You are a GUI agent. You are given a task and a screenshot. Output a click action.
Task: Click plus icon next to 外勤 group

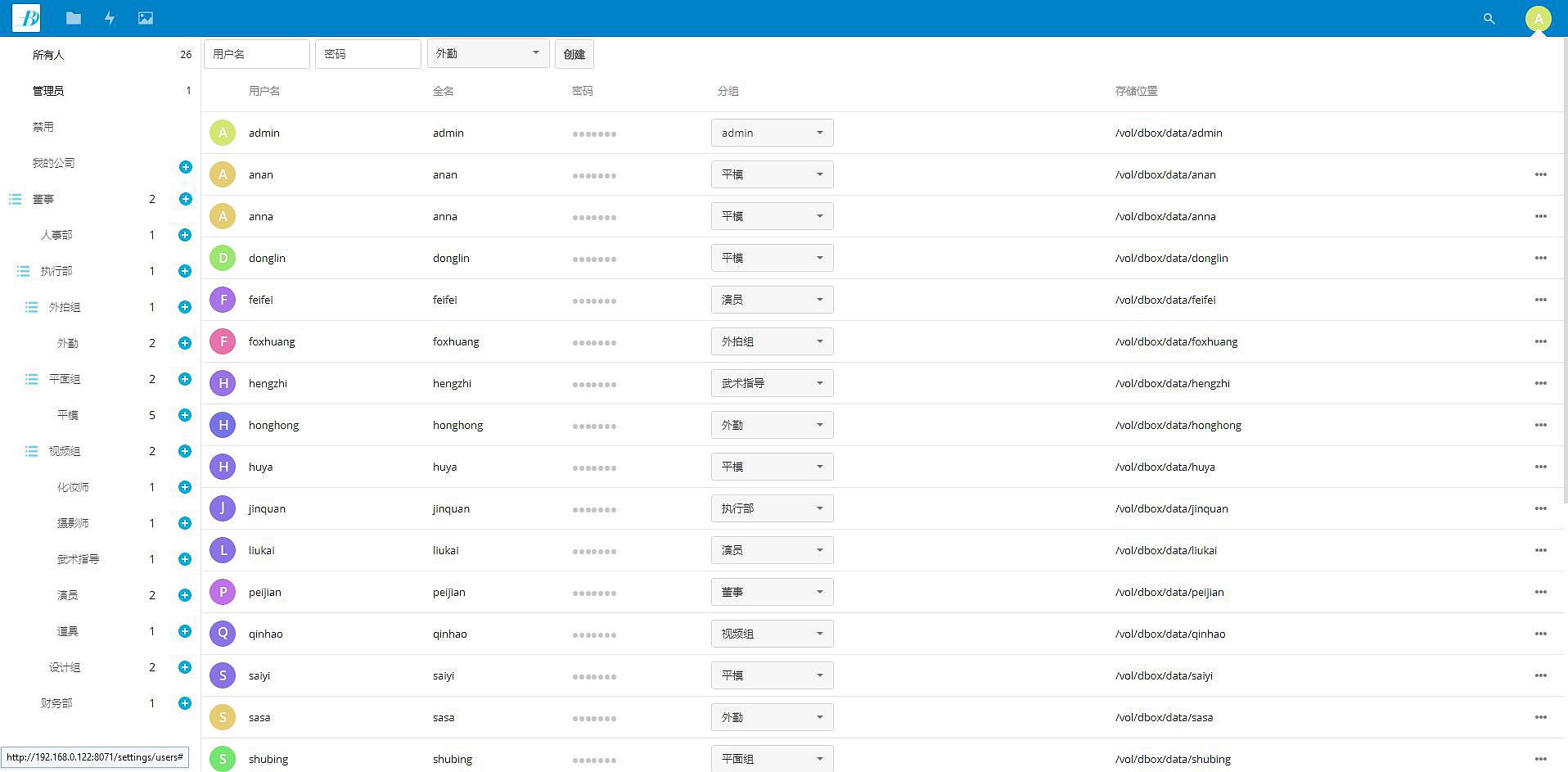click(185, 343)
